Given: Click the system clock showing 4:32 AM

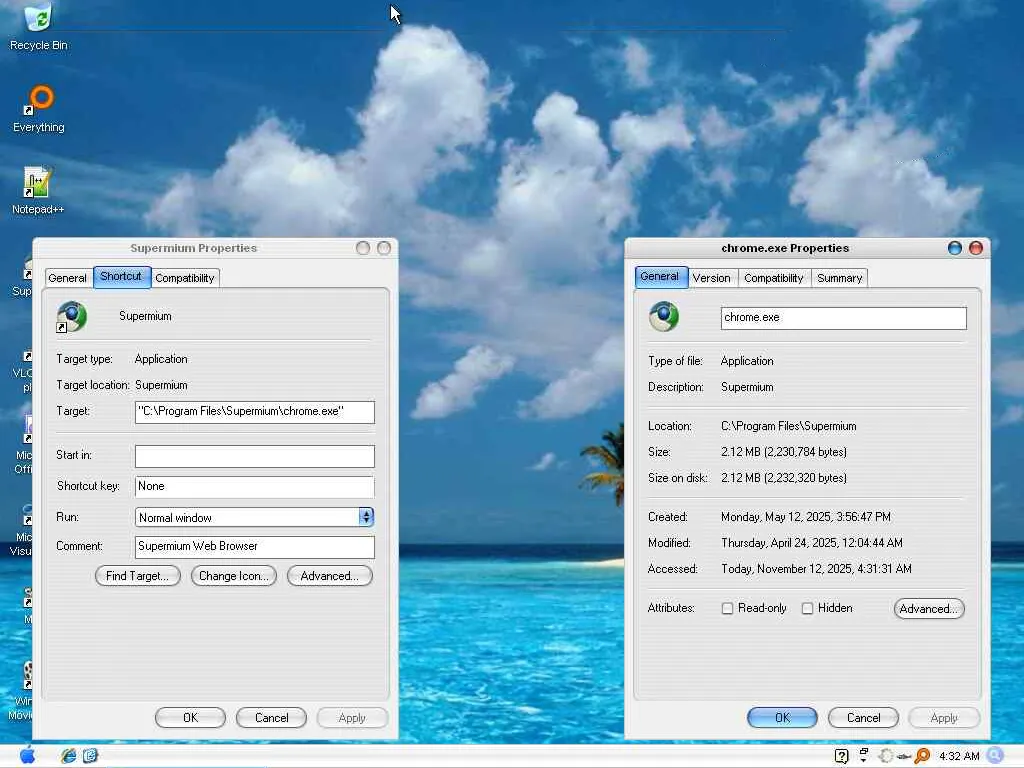Looking at the screenshot, I should tap(959, 756).
